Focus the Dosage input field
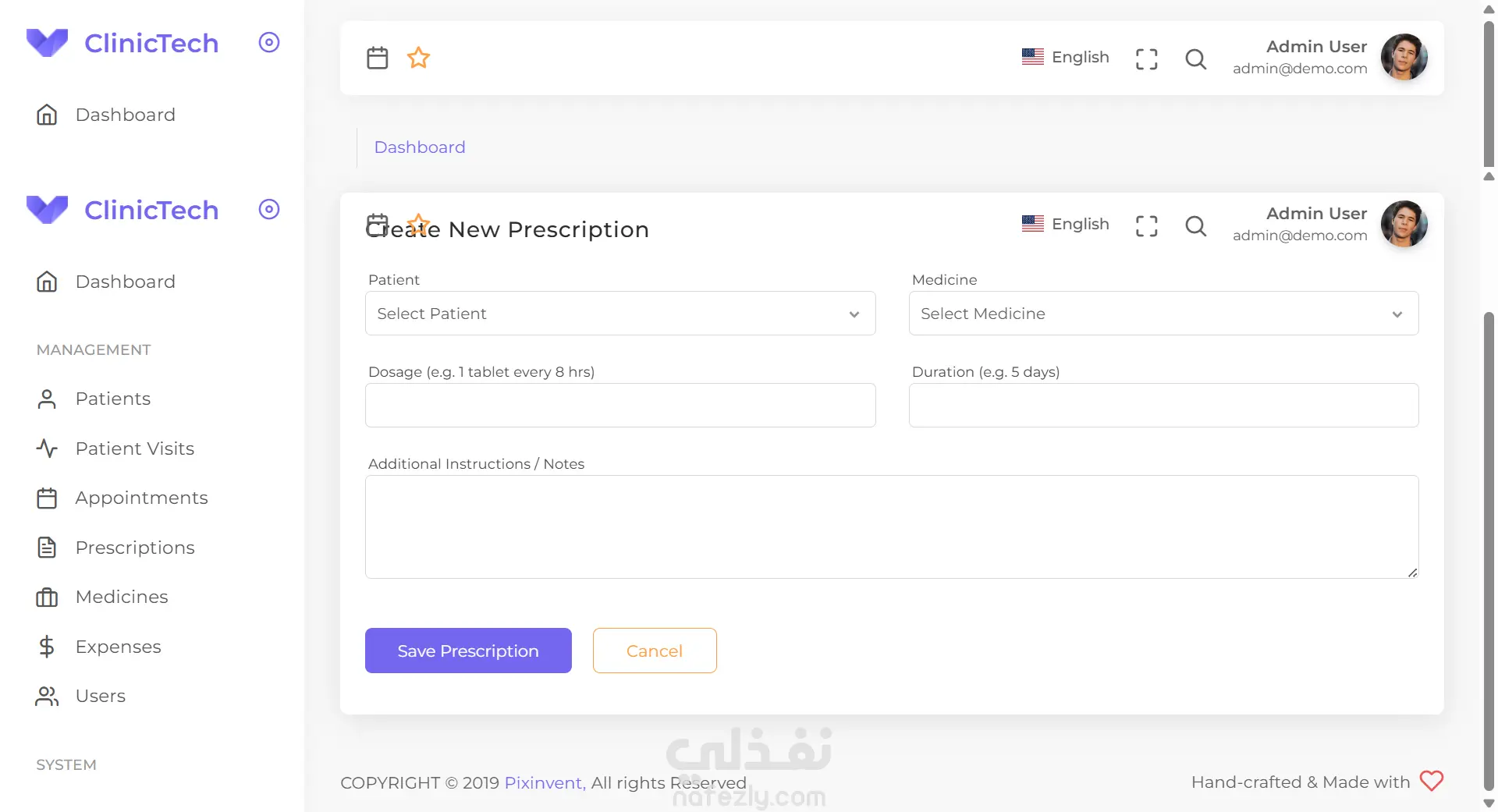Viewport: 1498px width, 812px height. tap(620, 405)
